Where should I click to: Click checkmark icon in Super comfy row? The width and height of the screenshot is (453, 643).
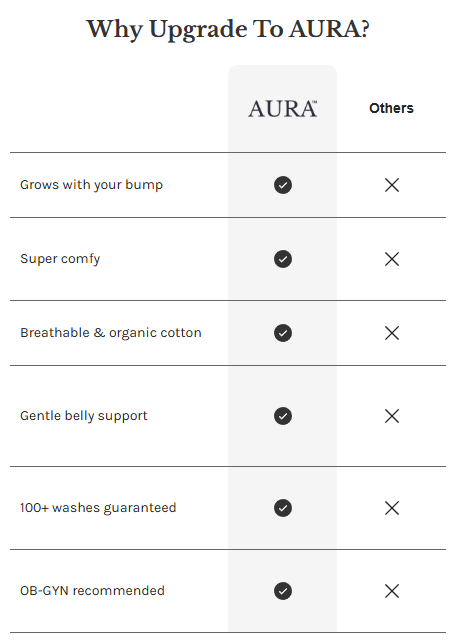click(x=283, y=259)
